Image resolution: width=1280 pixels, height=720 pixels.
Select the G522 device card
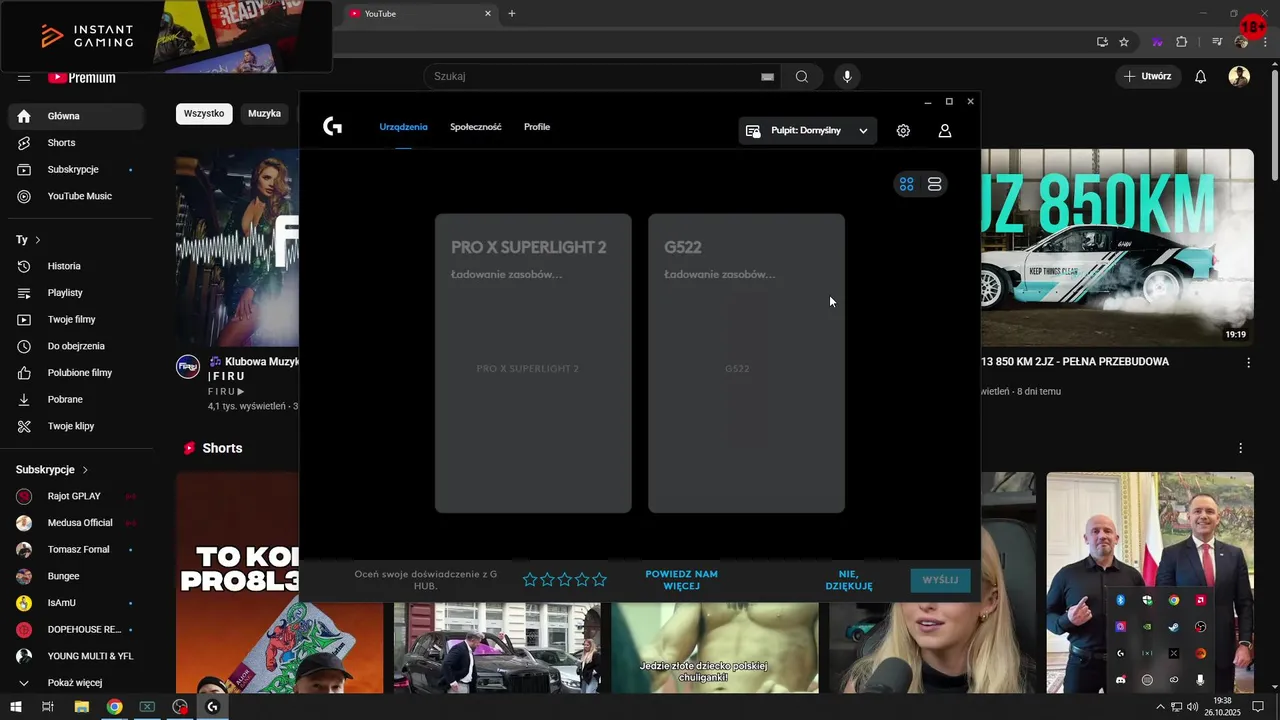746,363
